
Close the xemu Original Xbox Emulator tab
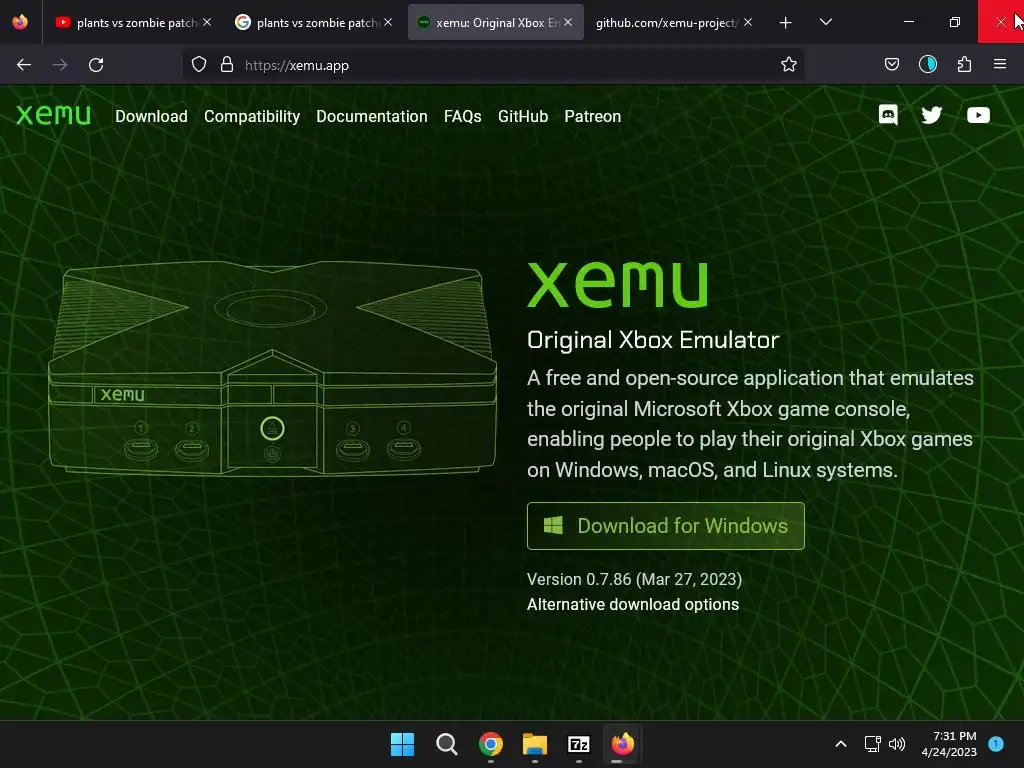pyautogui.click(x=568, y=22)
